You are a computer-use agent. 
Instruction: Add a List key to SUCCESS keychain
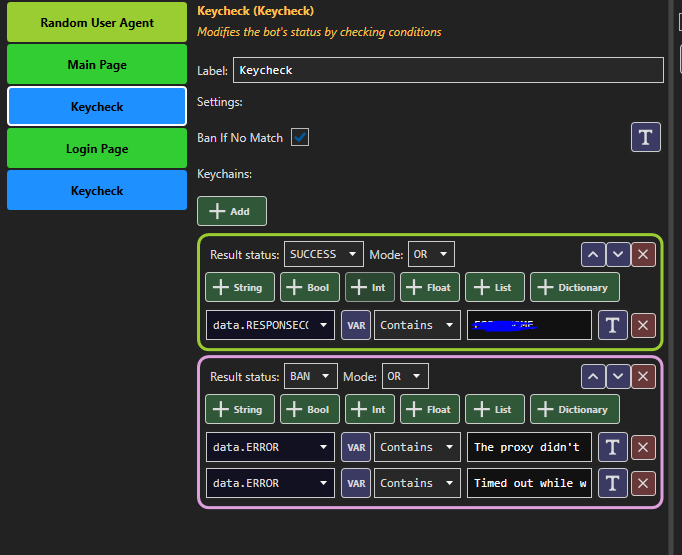[495, 287]
